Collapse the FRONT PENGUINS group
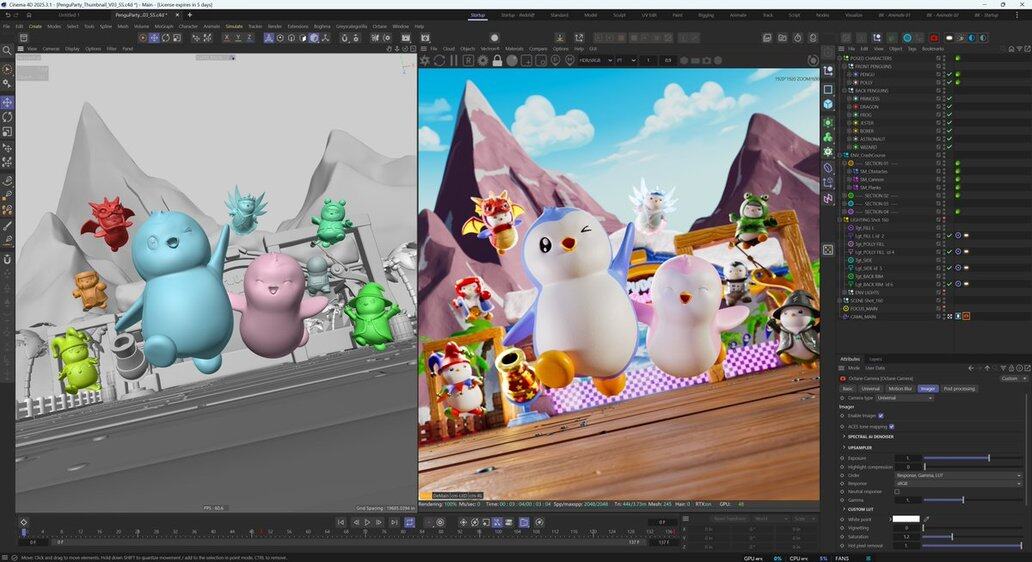This screenshot has width=1032, height=562. point(844,66)
